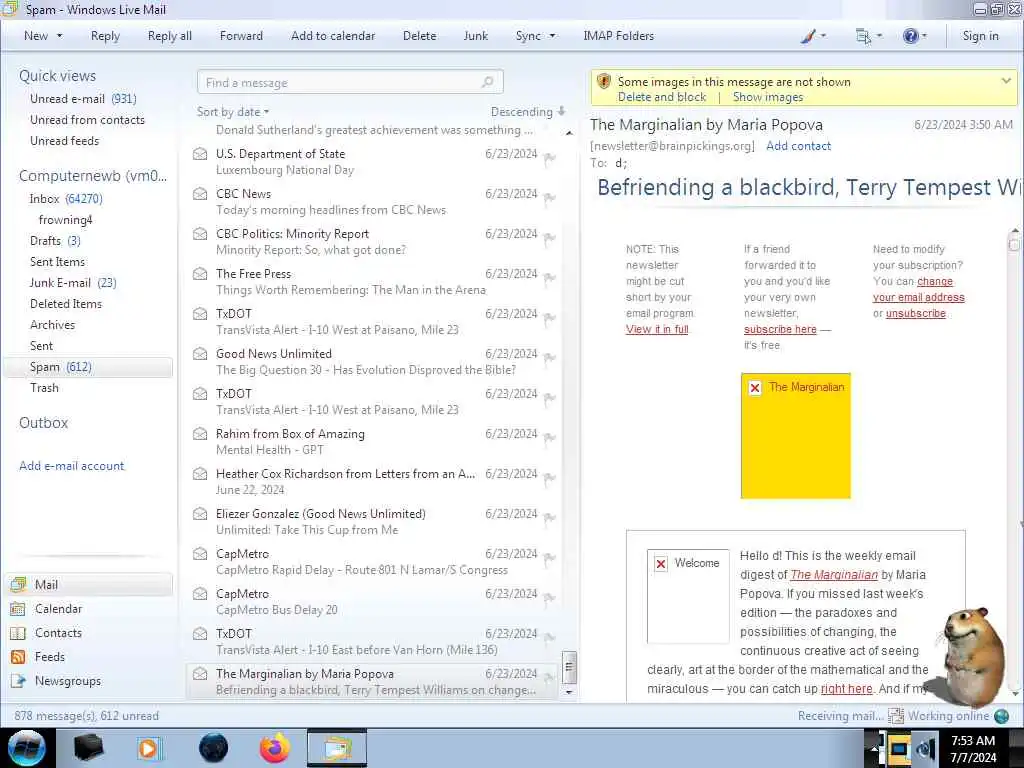Click The Marginalian blocked image placeholder

point(795,436)
